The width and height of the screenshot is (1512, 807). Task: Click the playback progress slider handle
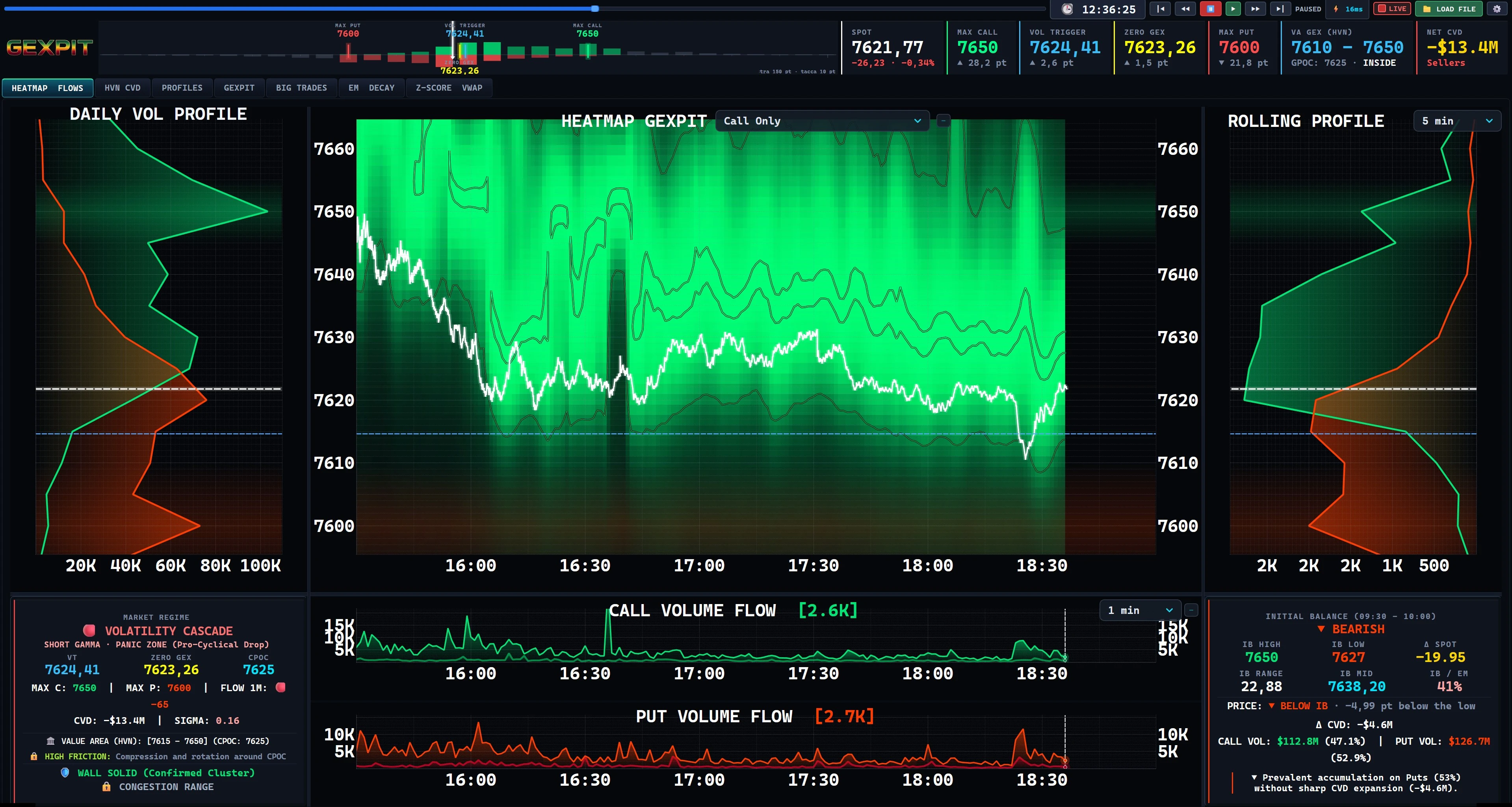point(594,9)
